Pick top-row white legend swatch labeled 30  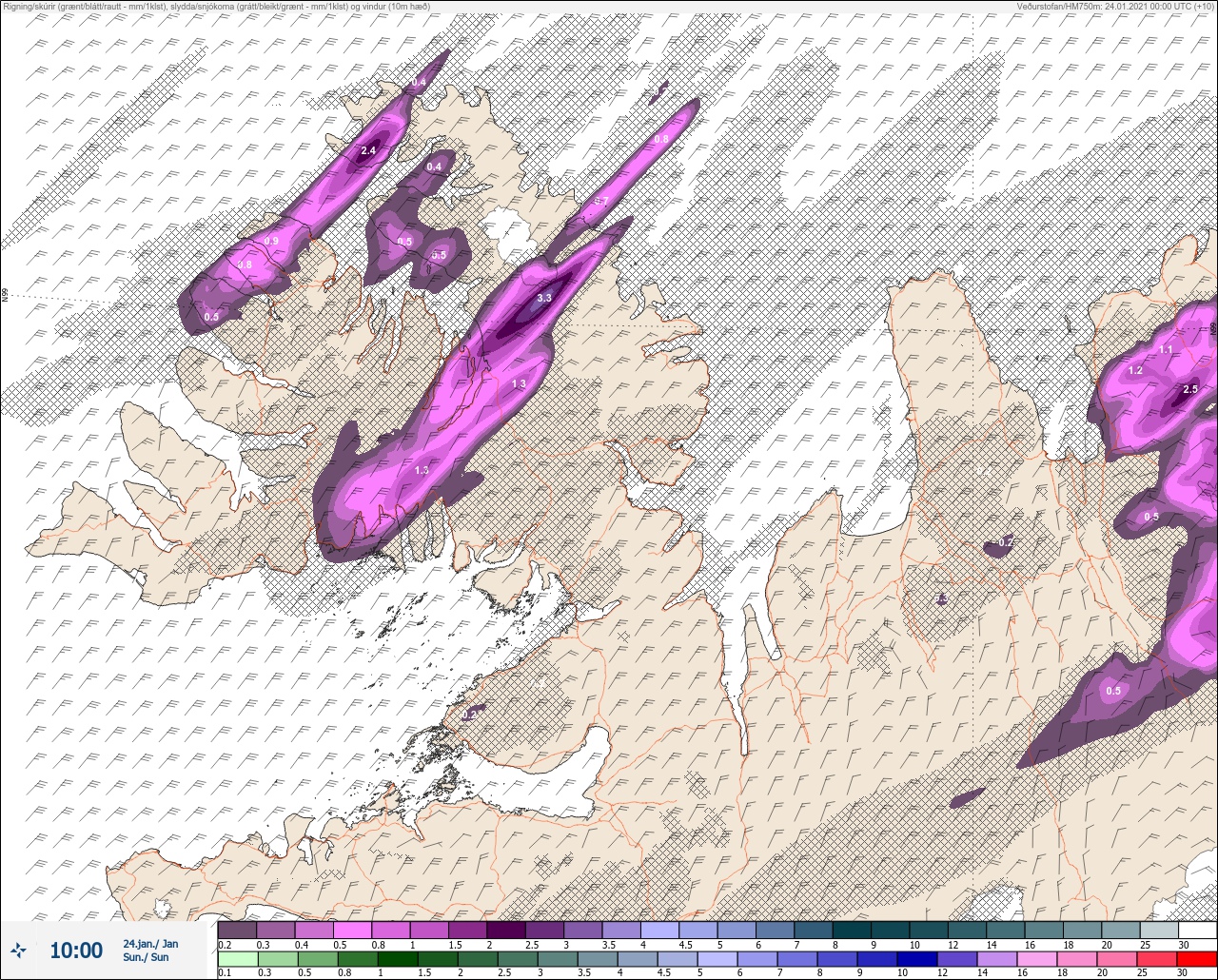pos(1197,930)
